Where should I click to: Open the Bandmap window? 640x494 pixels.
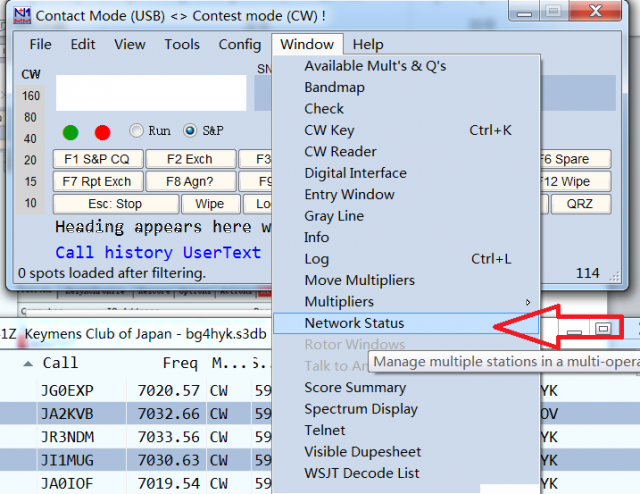tap(406, 87)
